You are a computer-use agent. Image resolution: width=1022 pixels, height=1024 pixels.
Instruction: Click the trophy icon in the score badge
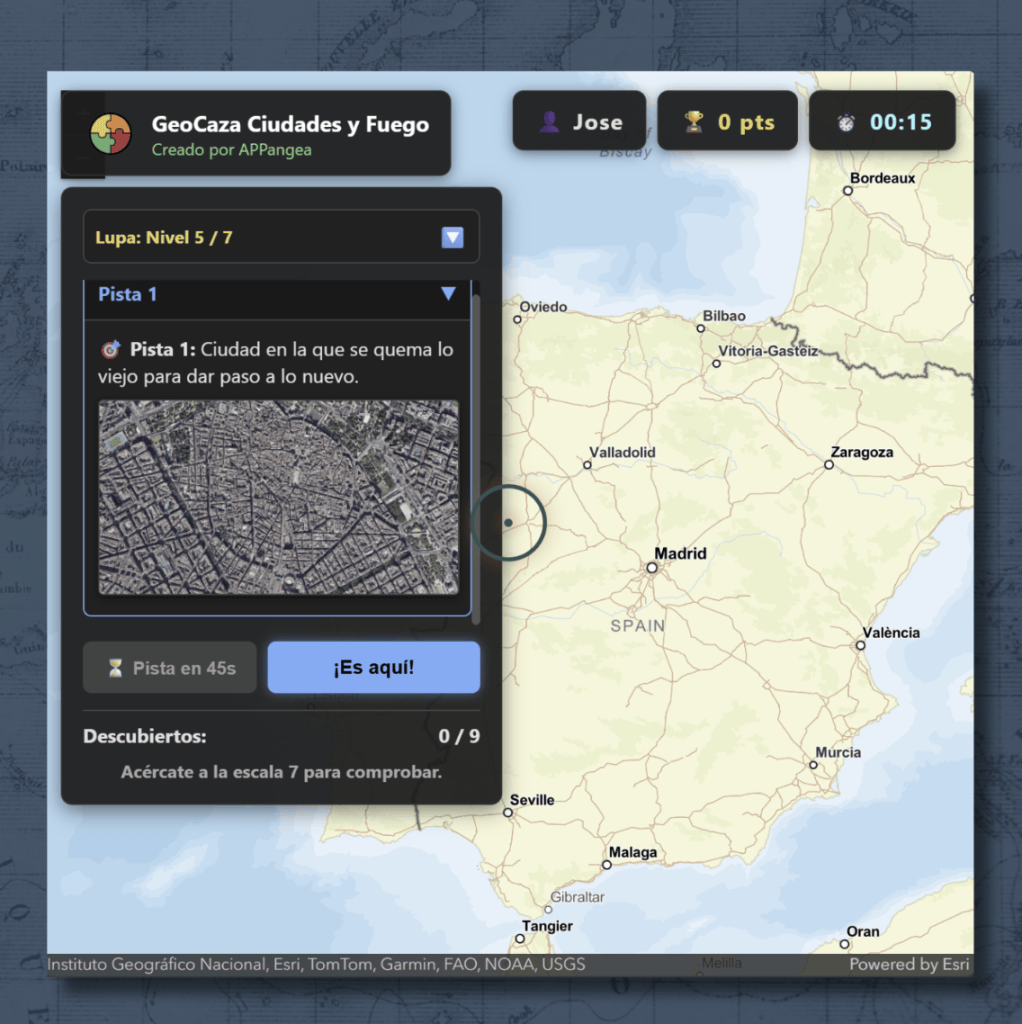[694, 121]
